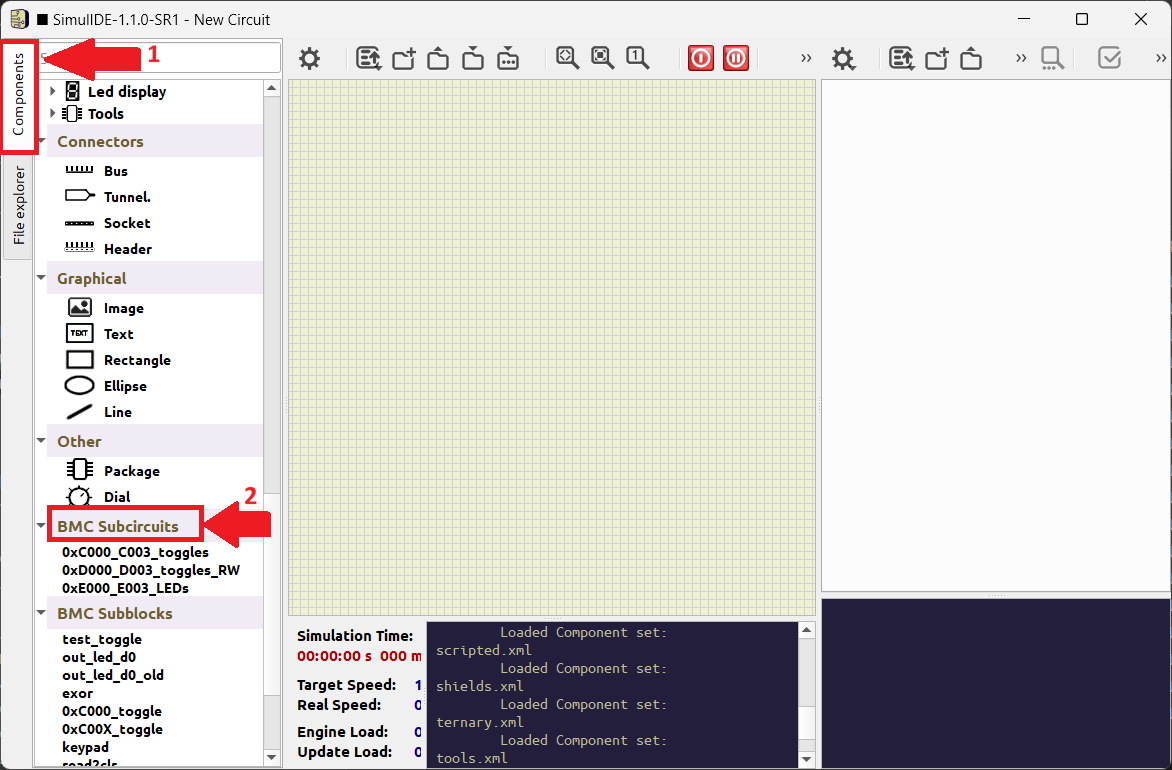Collapse the Graphical section
The image size is (1172, 770).
pos(41,278)
